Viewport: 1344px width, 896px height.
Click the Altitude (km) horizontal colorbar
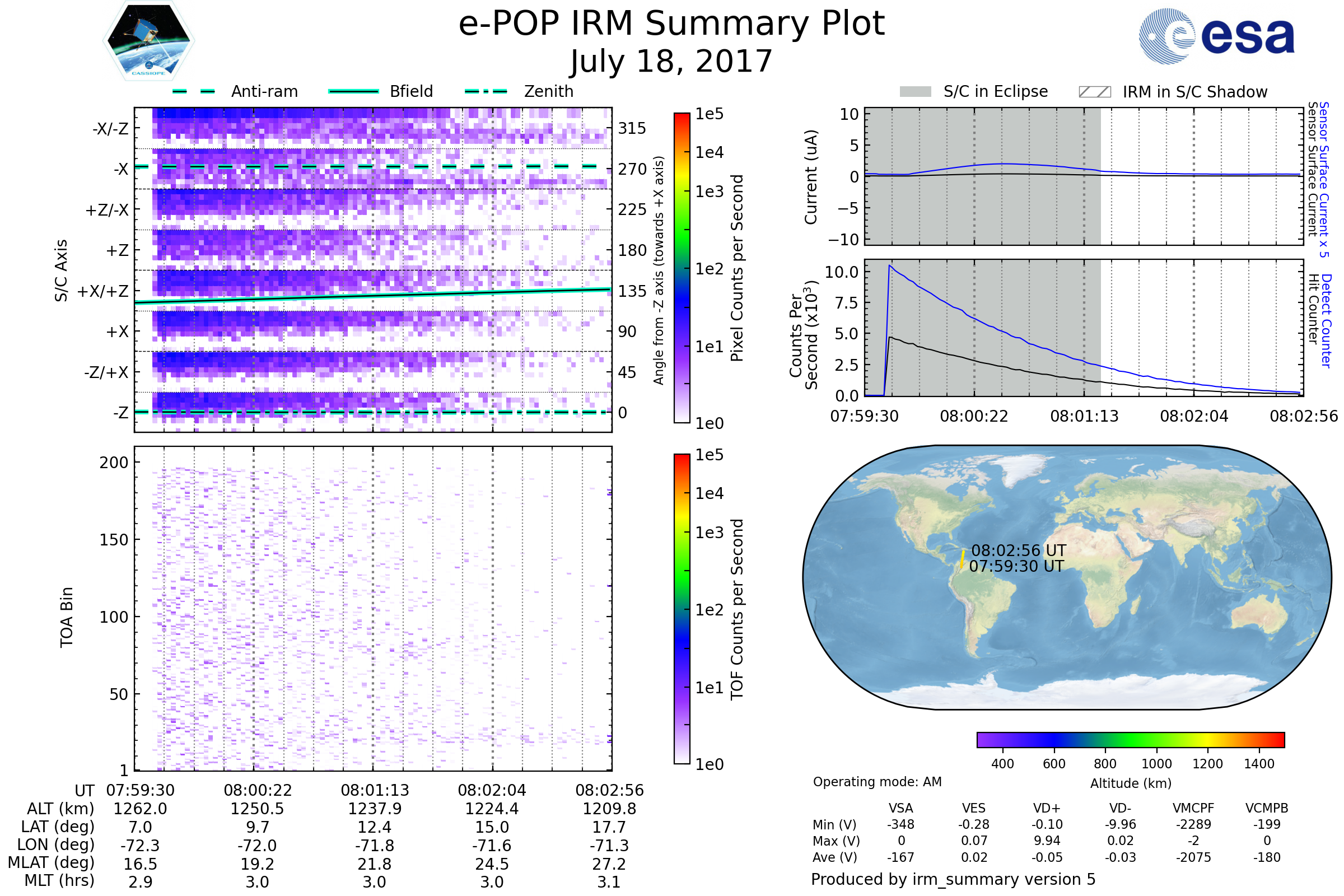1130,739
